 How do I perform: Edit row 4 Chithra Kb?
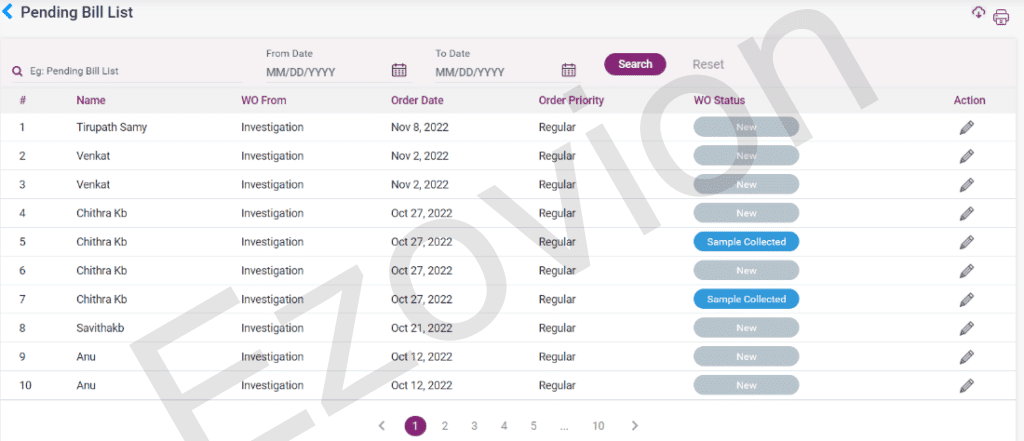point(967,214)
